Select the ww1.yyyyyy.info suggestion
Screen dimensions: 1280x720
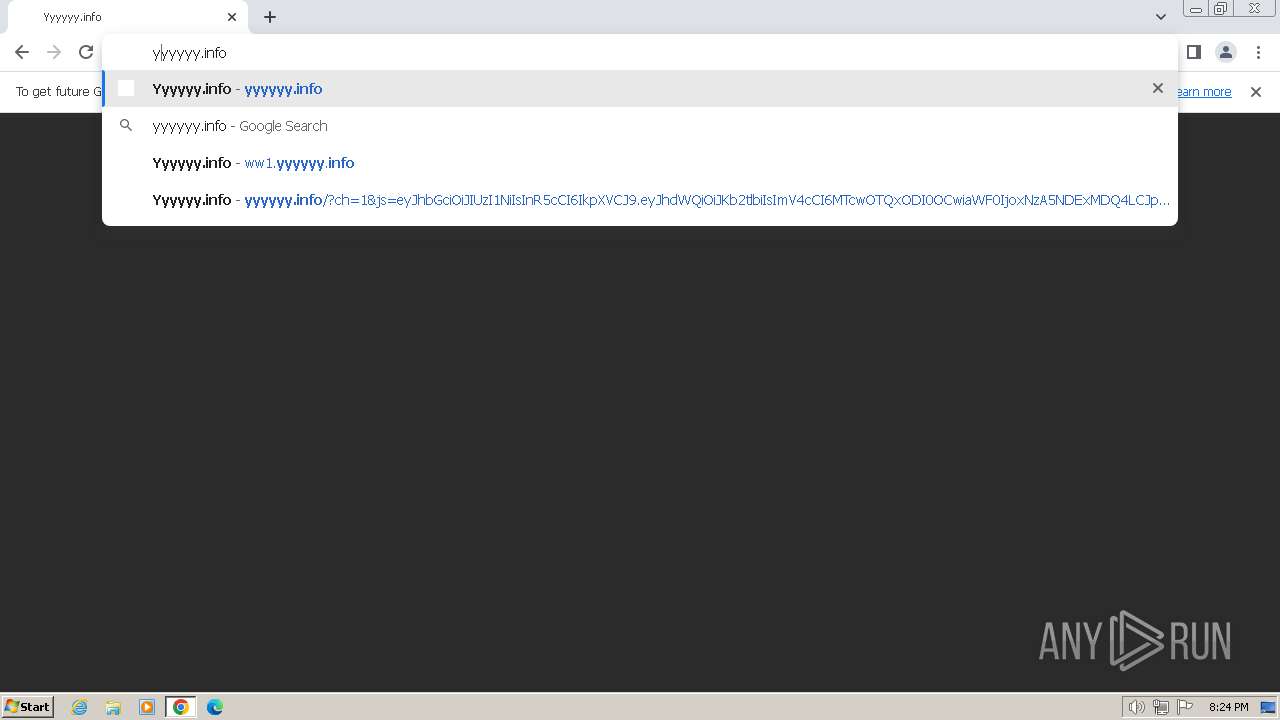pyautogui.click(x=640, y=163)
